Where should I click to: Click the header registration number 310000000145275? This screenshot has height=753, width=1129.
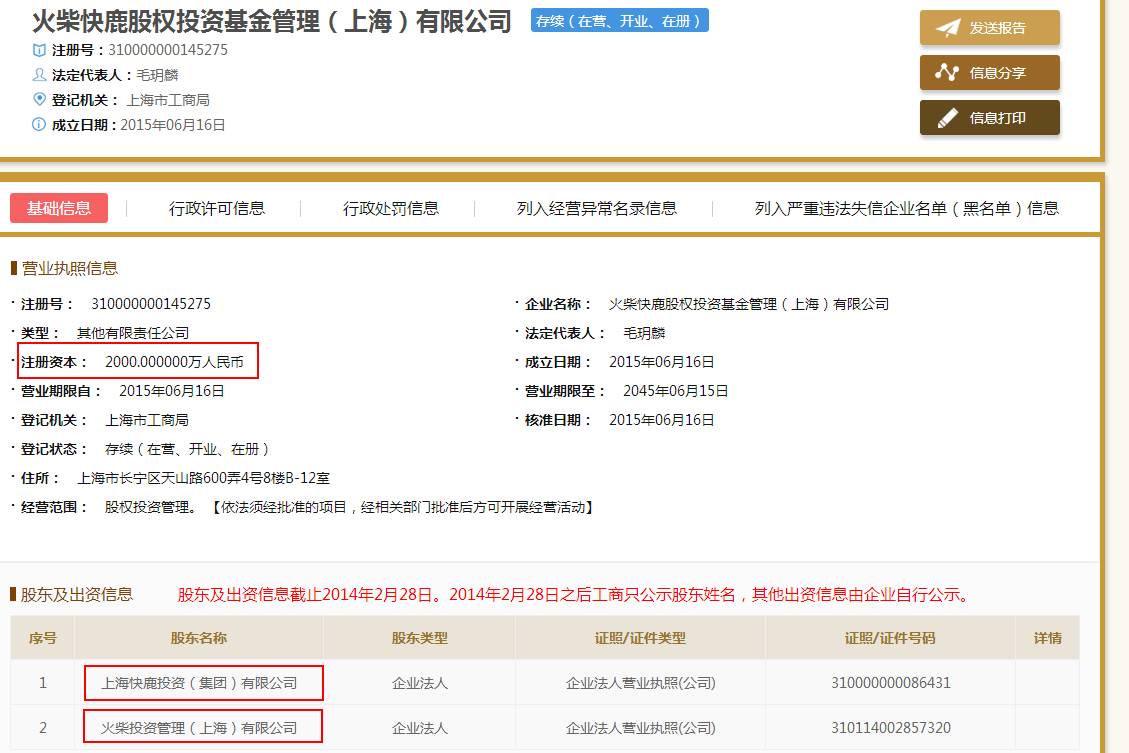click(168, 50)
